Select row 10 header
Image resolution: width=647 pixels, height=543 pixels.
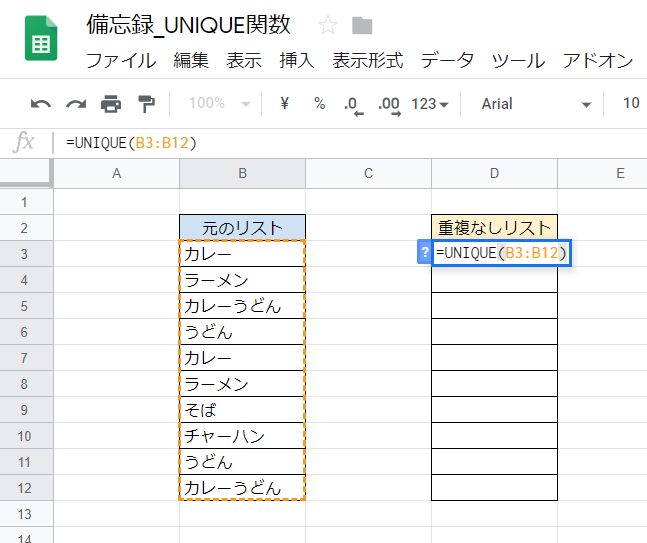pos(26,436)
